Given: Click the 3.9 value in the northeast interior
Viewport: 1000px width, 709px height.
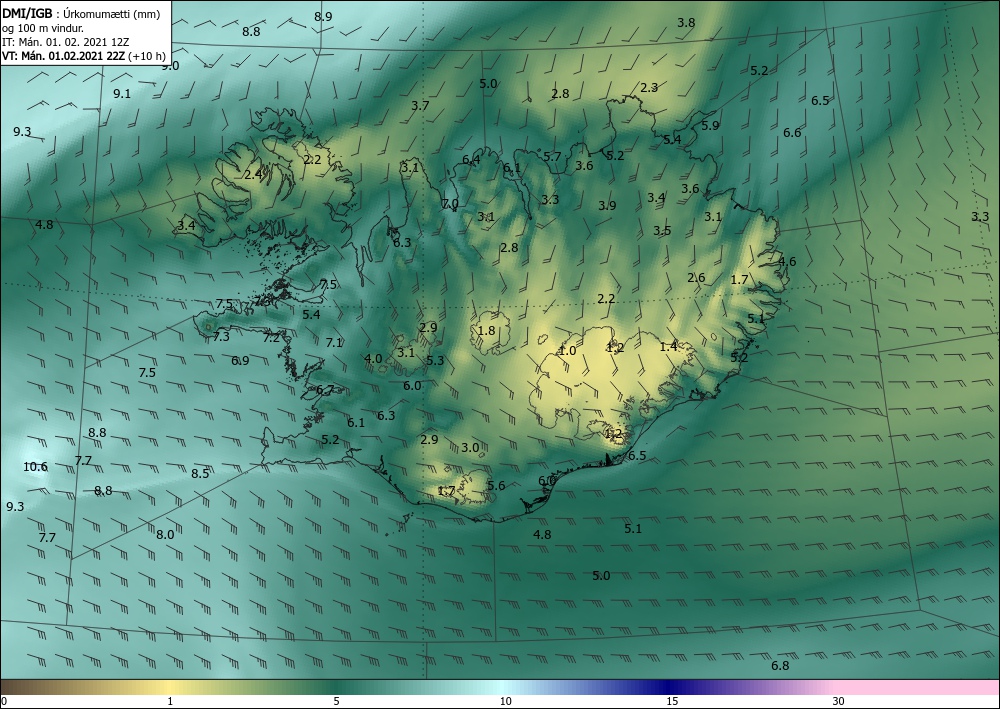Looking at the screenshot, I should [607, 205].
